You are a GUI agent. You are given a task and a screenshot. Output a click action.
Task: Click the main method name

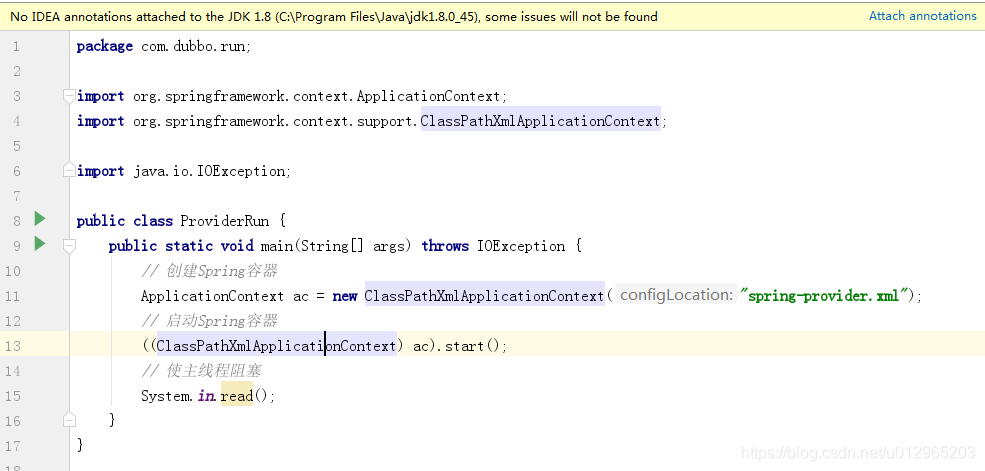click(276, 246)
